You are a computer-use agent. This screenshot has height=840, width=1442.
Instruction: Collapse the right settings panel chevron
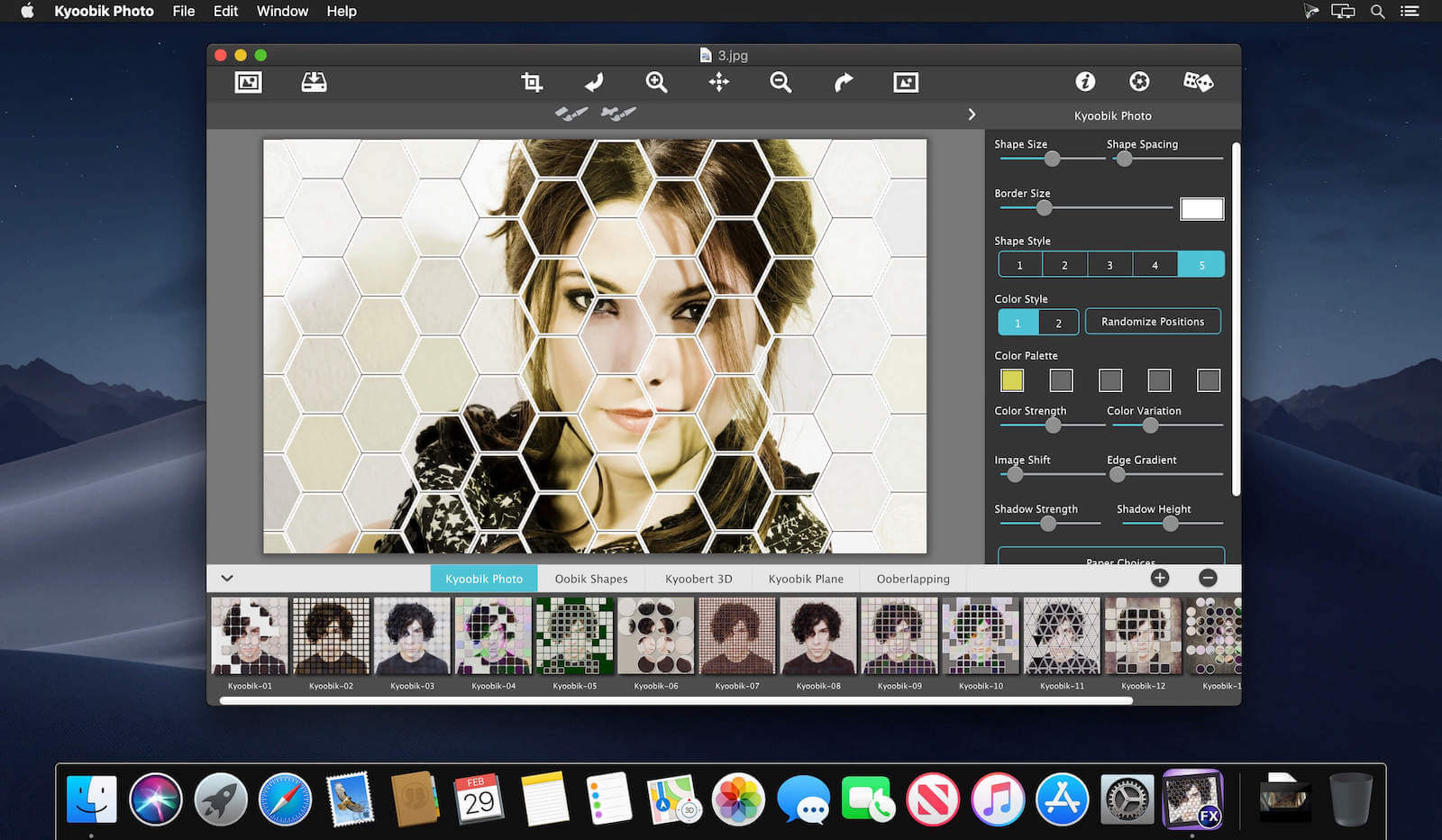coord(972,114)
